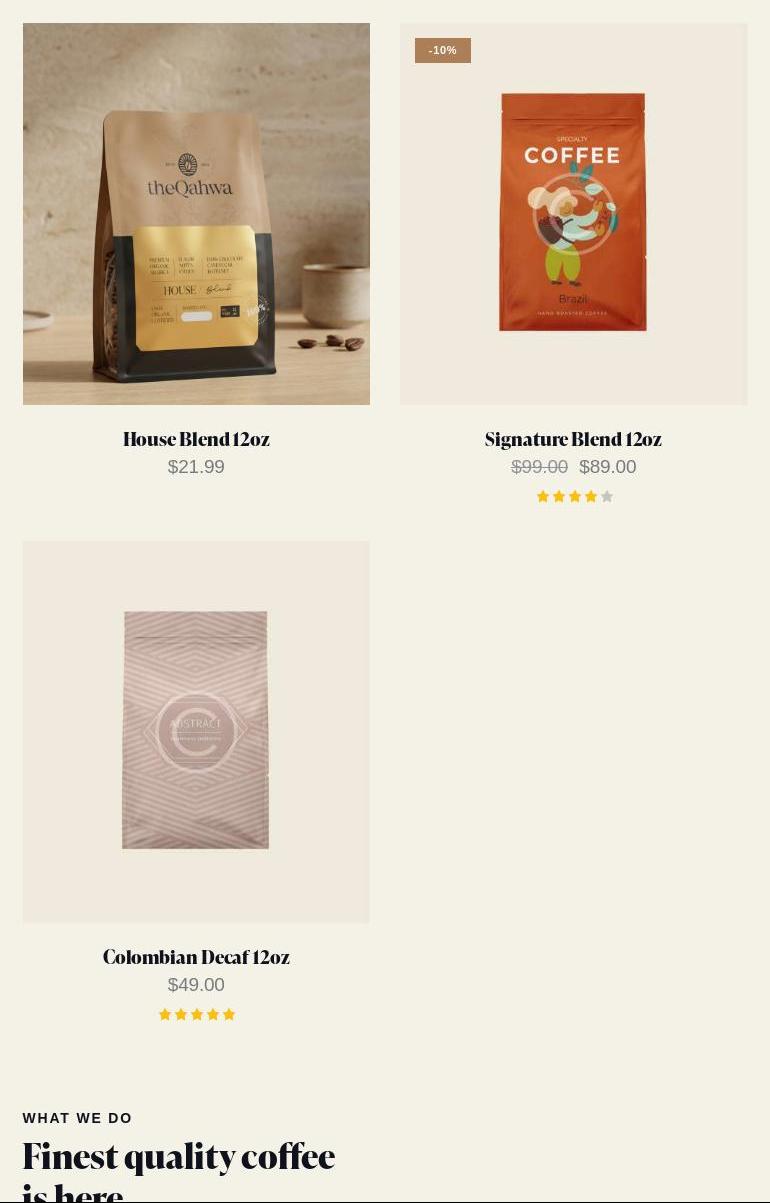Click the first gold star under Signature Blend
This screenshot has width=770, height=1203.
(543, 497)
